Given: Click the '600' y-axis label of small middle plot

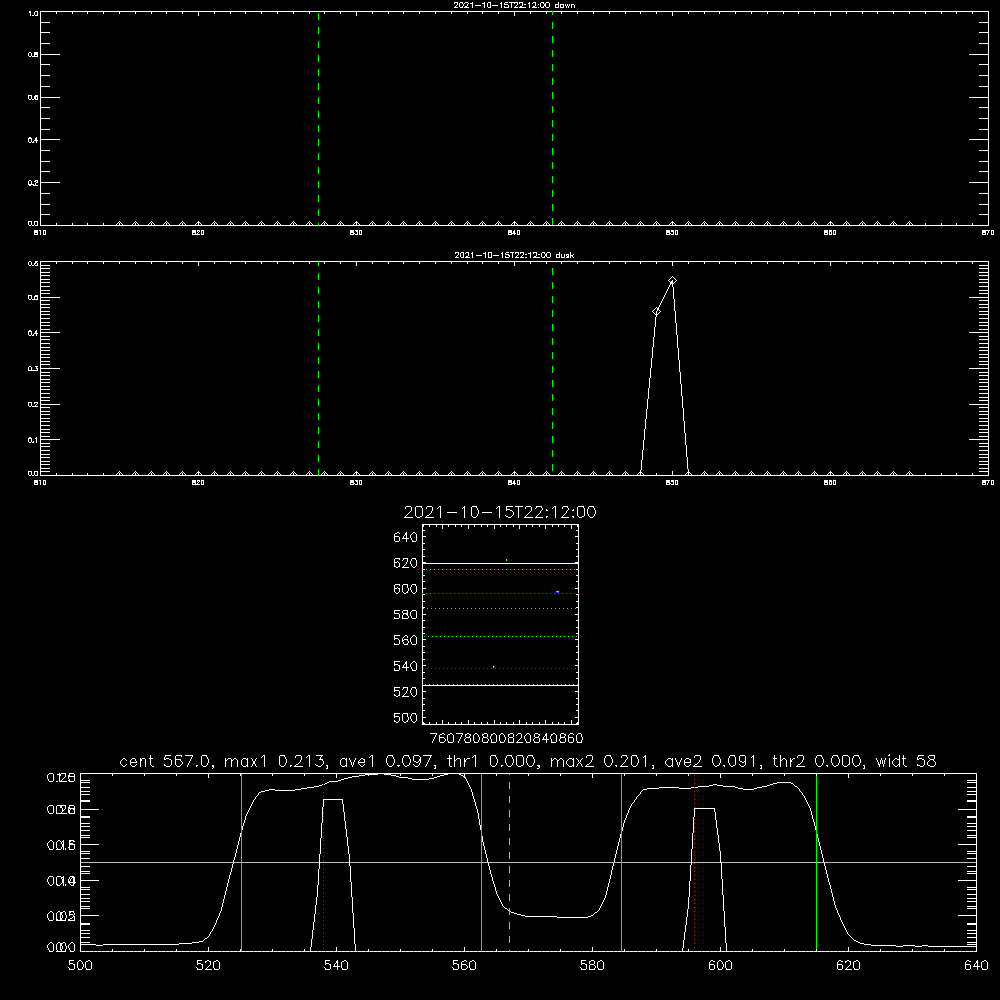Looking at the screenshot, I should (406, 589).
